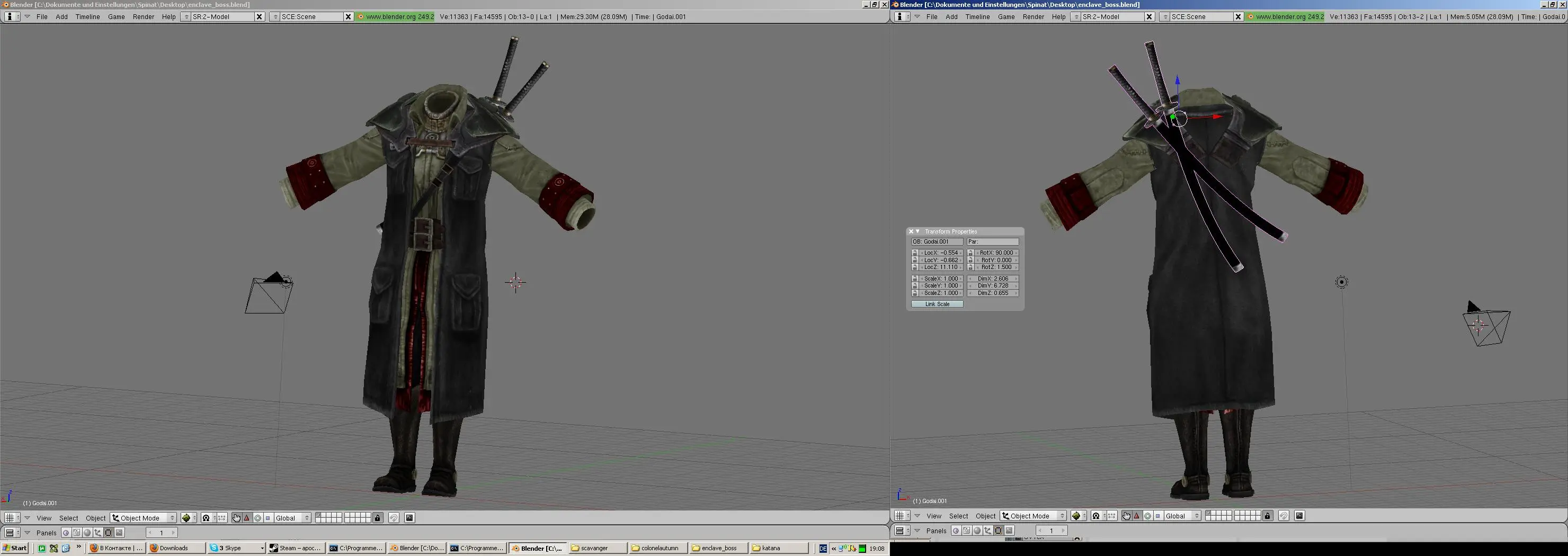This screenshot has height=556, width=1568.
Task: Select rotate manipulator circle in right Blender window
Action: pyautogui.click(x=1148, y=516)
